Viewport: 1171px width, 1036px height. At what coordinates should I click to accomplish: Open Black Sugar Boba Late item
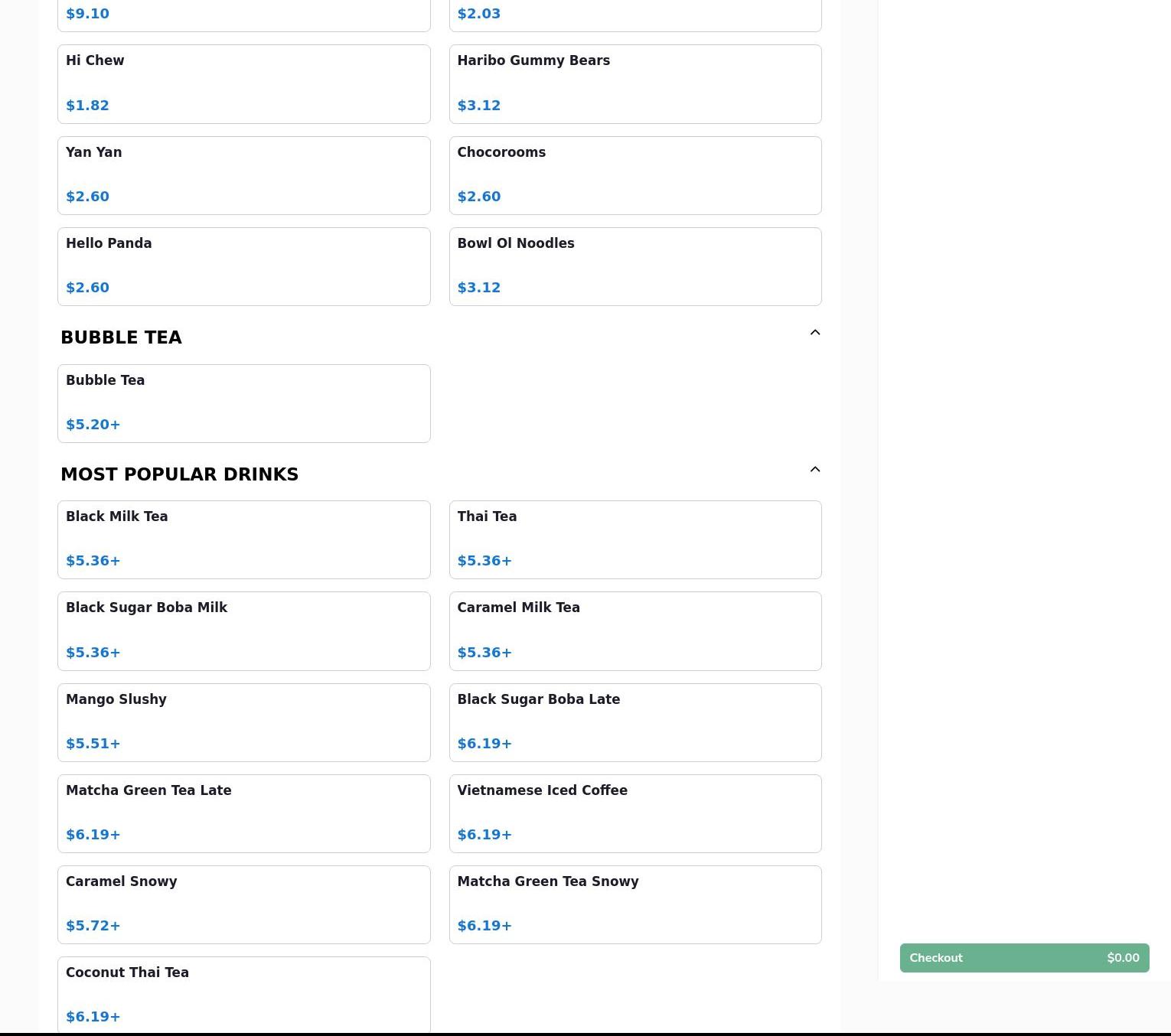tap(634, 722)
